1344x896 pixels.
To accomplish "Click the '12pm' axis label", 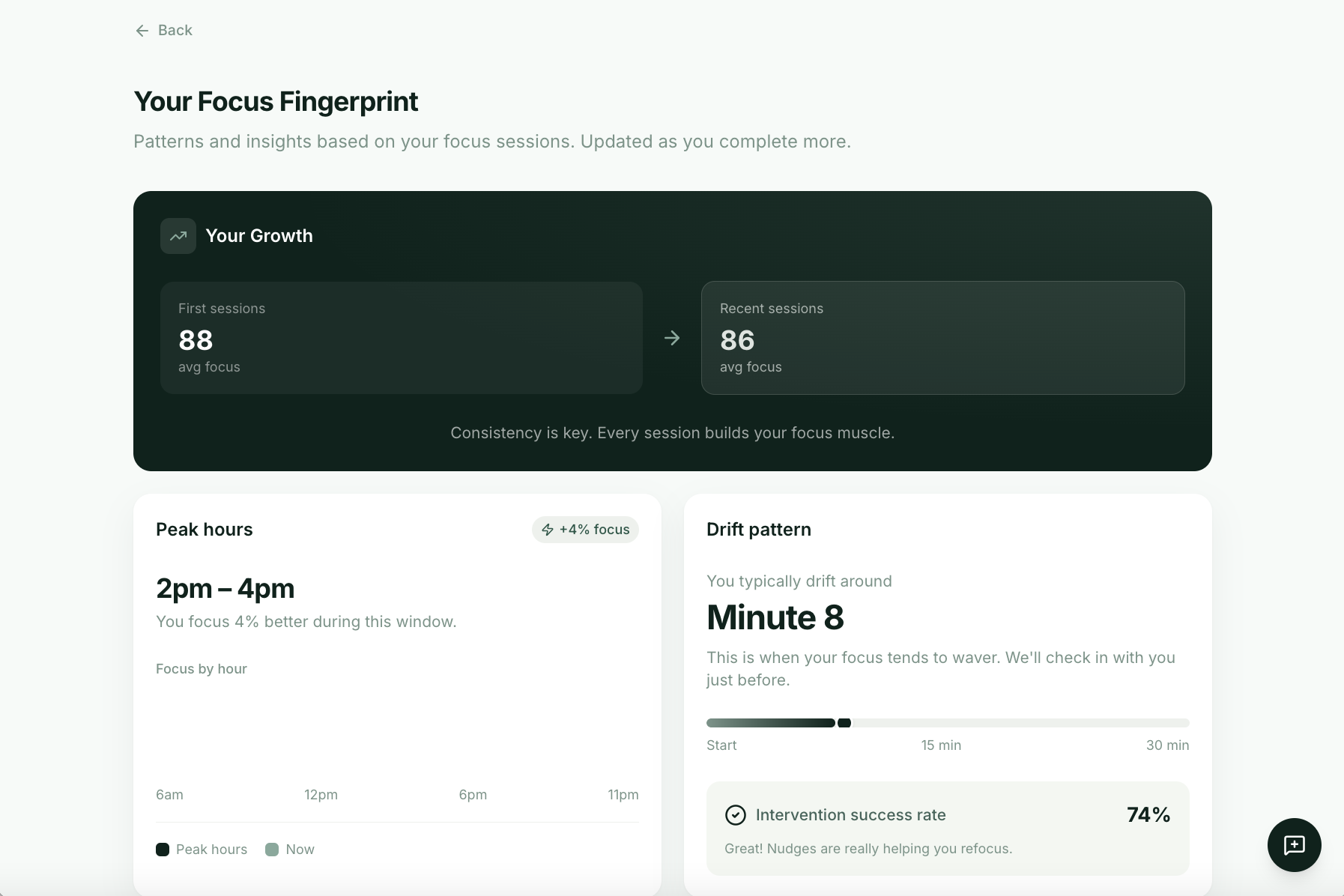I will tap(321, 795).
